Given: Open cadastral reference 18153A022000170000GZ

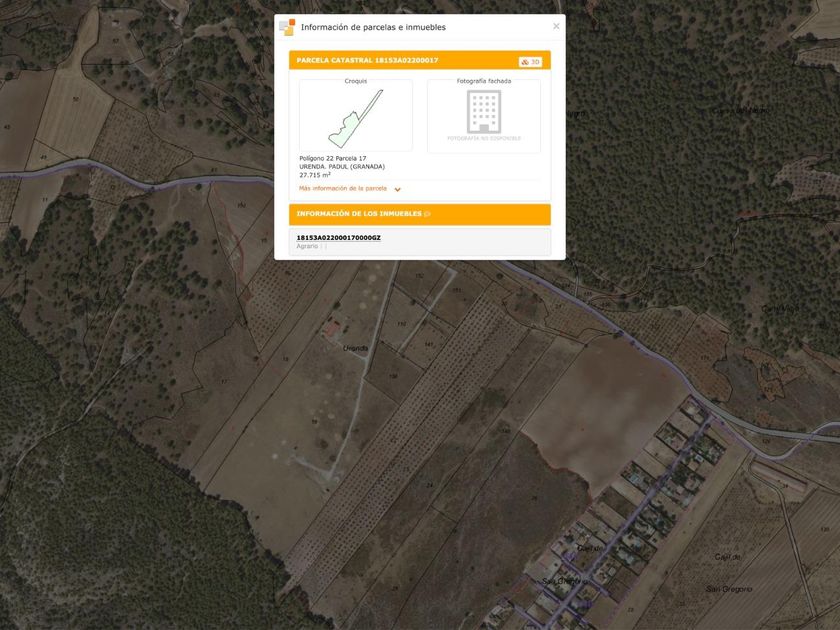Looking at the screenshot, I should pyautogui.click(x=339, y=238).
